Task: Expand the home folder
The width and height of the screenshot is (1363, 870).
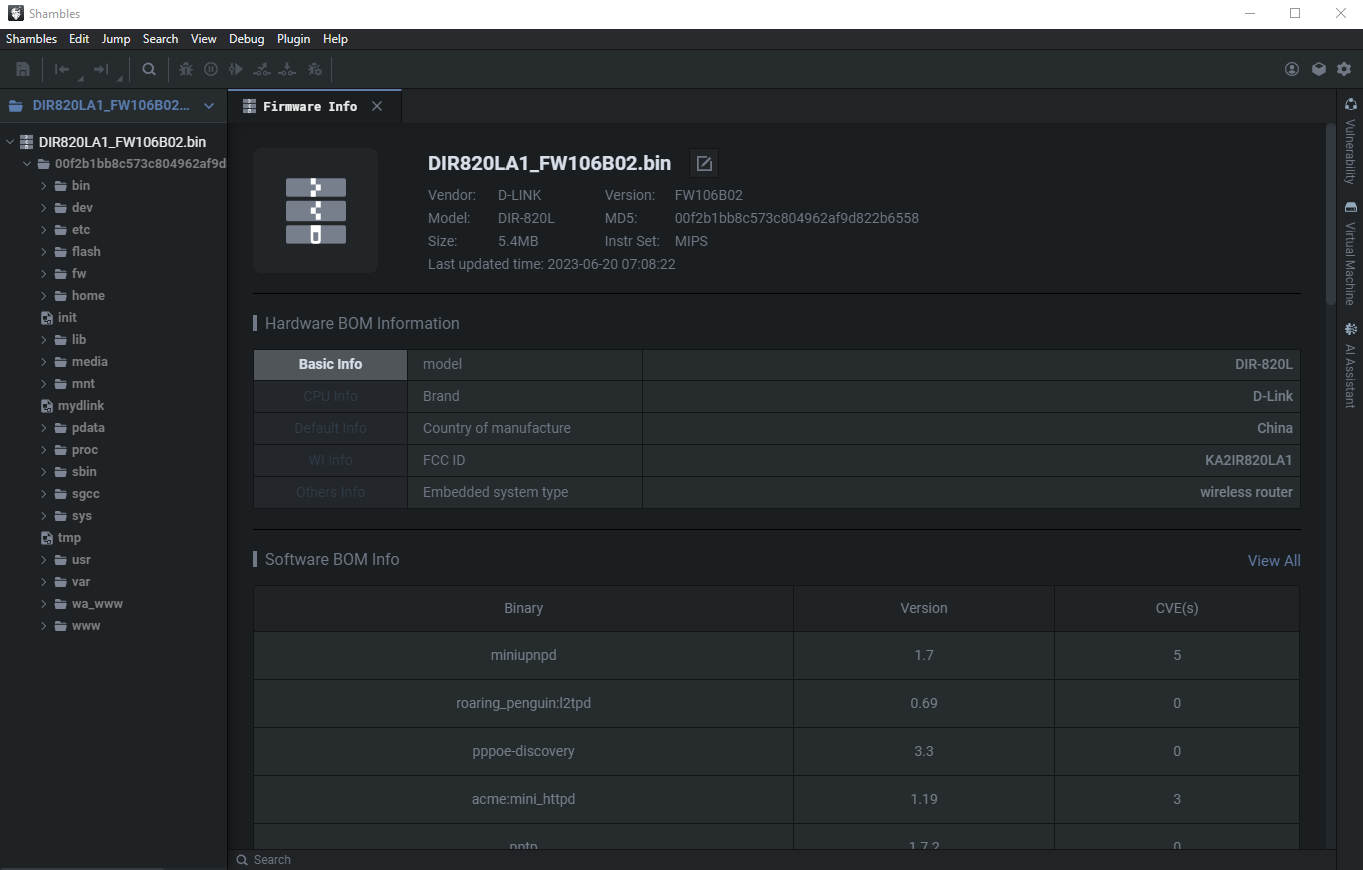Action: (44, 296)
